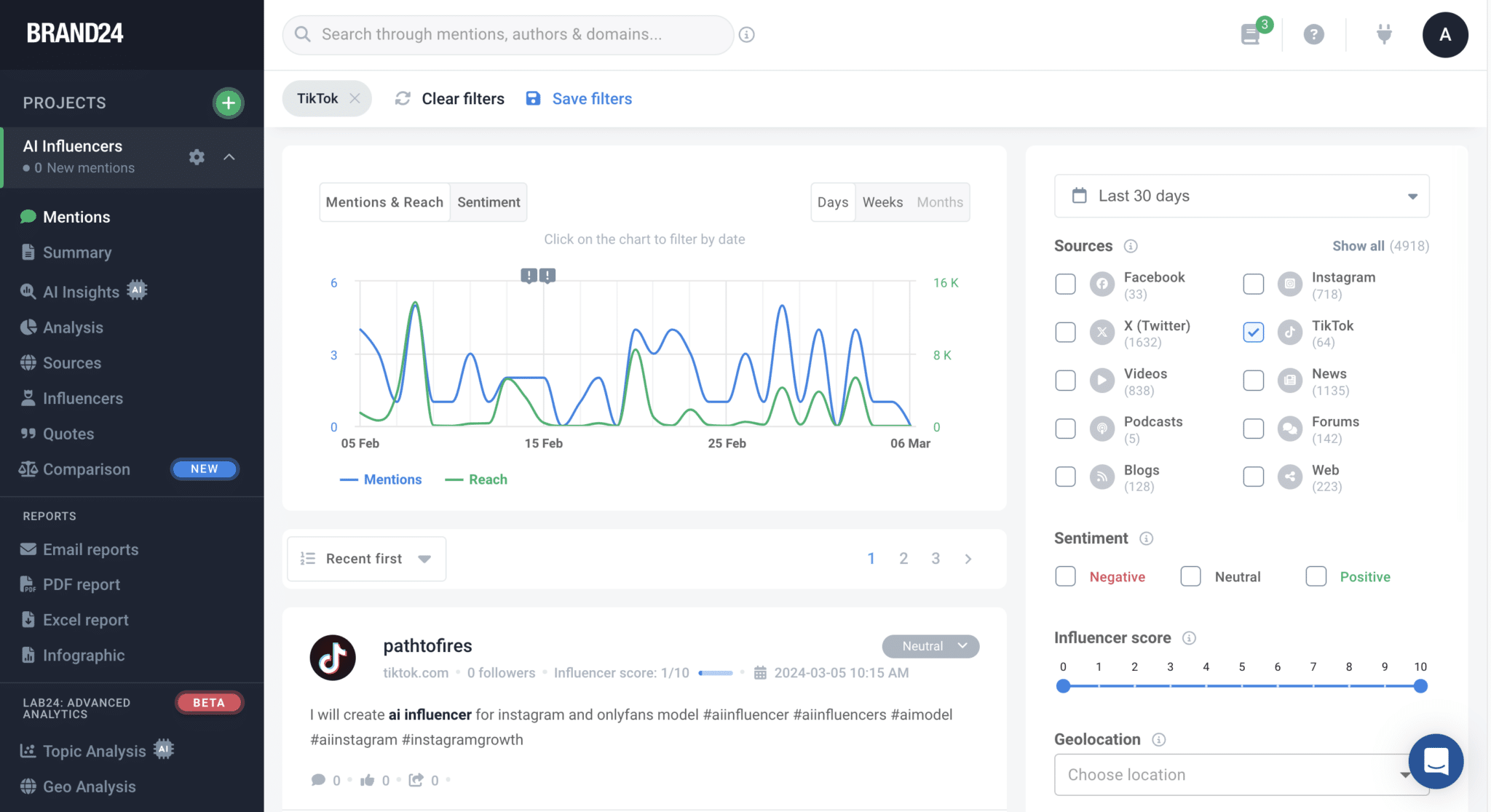The width and height of the screenshot is (1491, 812).
Task: Click influencer score slider minimum handle
Action: pyautogui.click(x=1063, y=686)
